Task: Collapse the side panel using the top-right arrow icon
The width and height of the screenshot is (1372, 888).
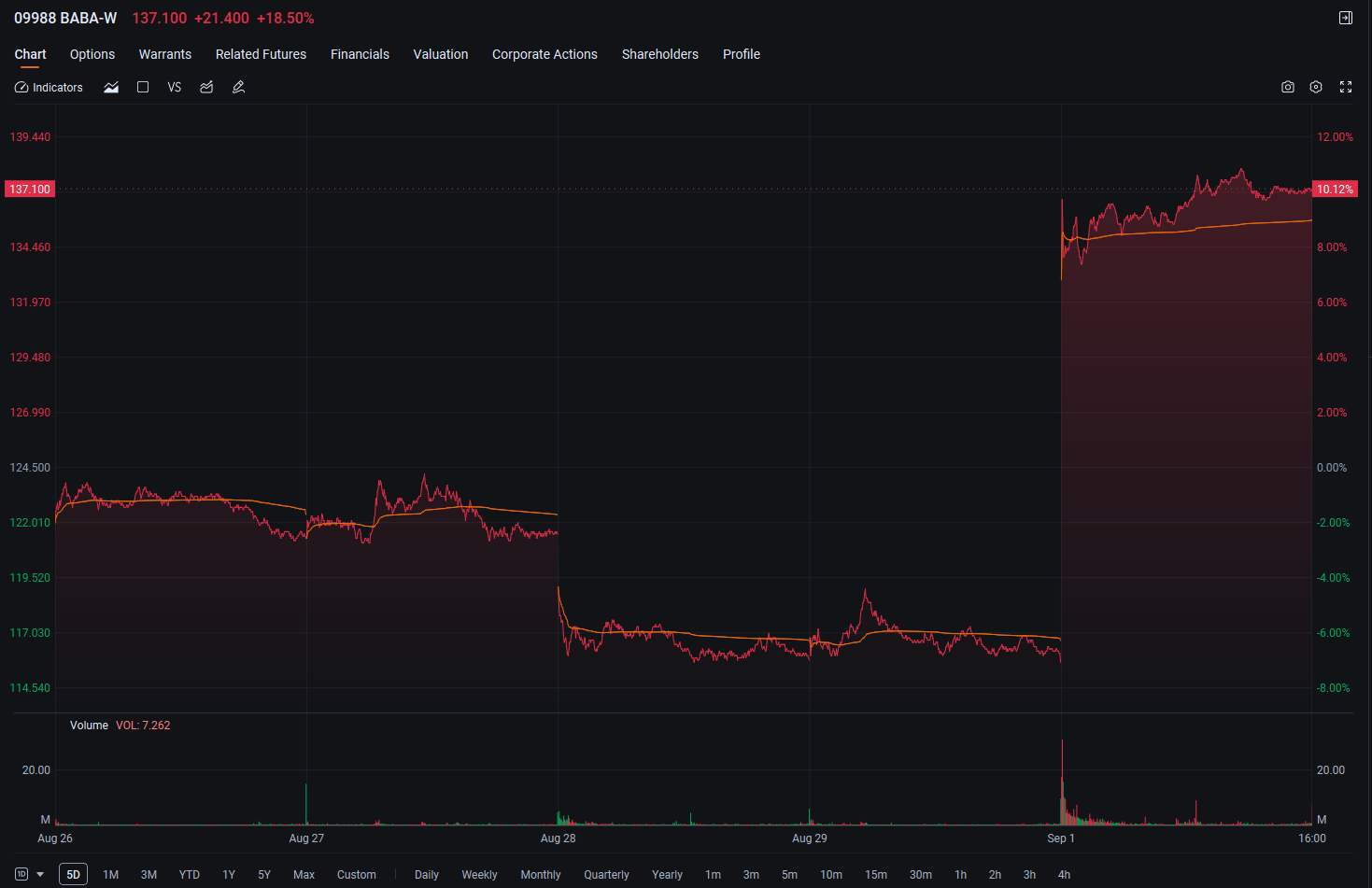Action: tap(1346, 18)
